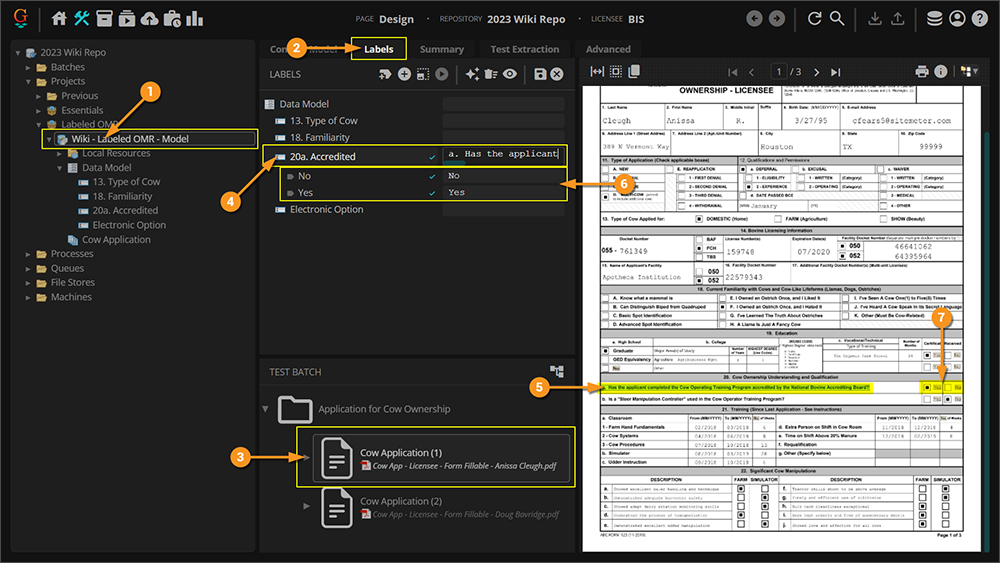Viewport: 1000px width, 563px height.
Task: Check the 'A. NEW' application type checkbox
Action: coord(606,170)
